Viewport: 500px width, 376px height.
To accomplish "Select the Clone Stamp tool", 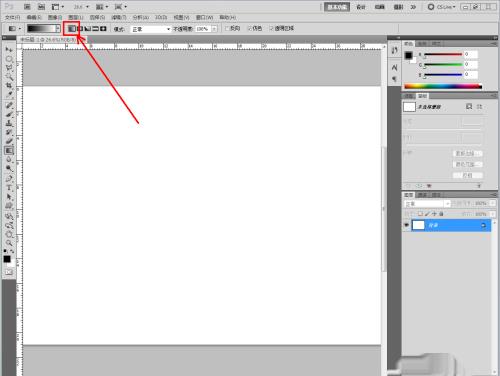I will coord(9,123).
